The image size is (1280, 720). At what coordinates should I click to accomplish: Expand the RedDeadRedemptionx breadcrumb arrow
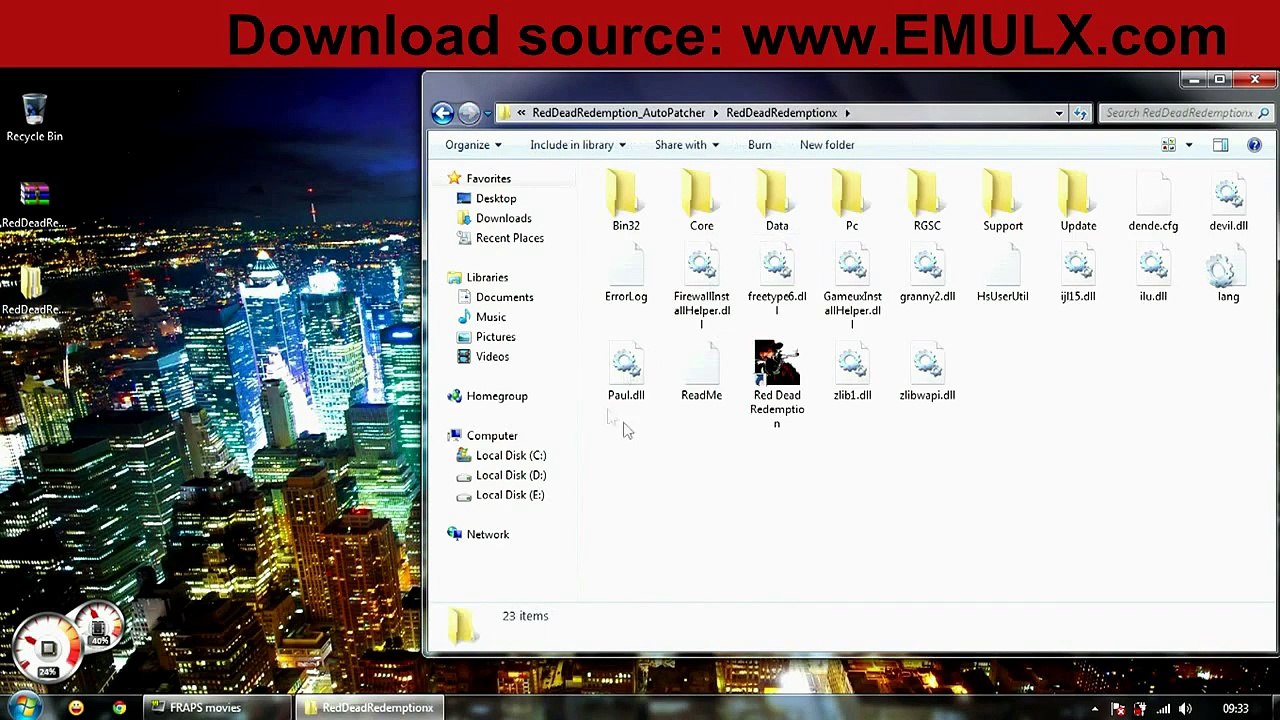tap(847, 113)
